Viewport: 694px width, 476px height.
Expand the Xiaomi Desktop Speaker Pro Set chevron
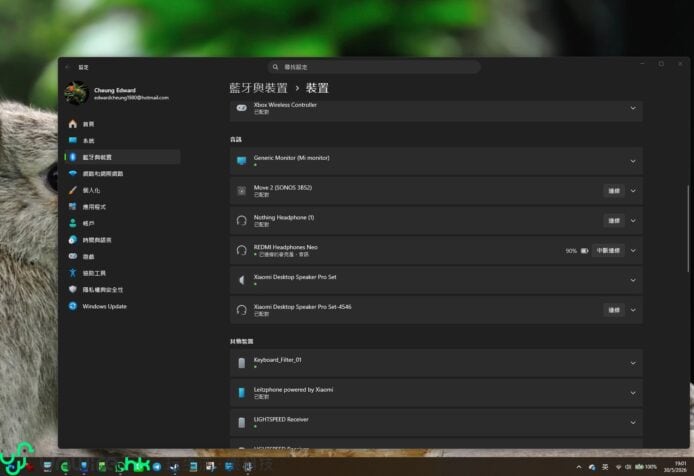(633, 280)
